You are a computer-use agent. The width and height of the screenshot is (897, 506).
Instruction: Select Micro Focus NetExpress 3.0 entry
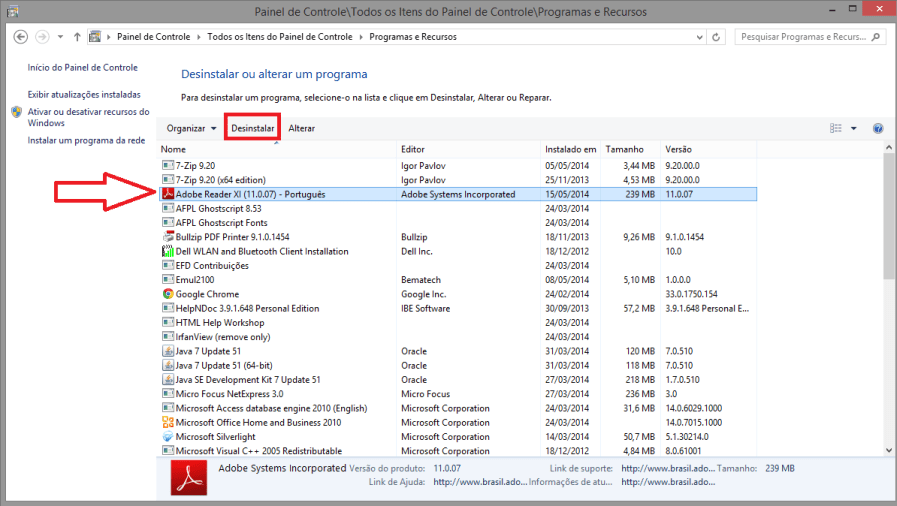pyautogui.click(x=229, y=394)
